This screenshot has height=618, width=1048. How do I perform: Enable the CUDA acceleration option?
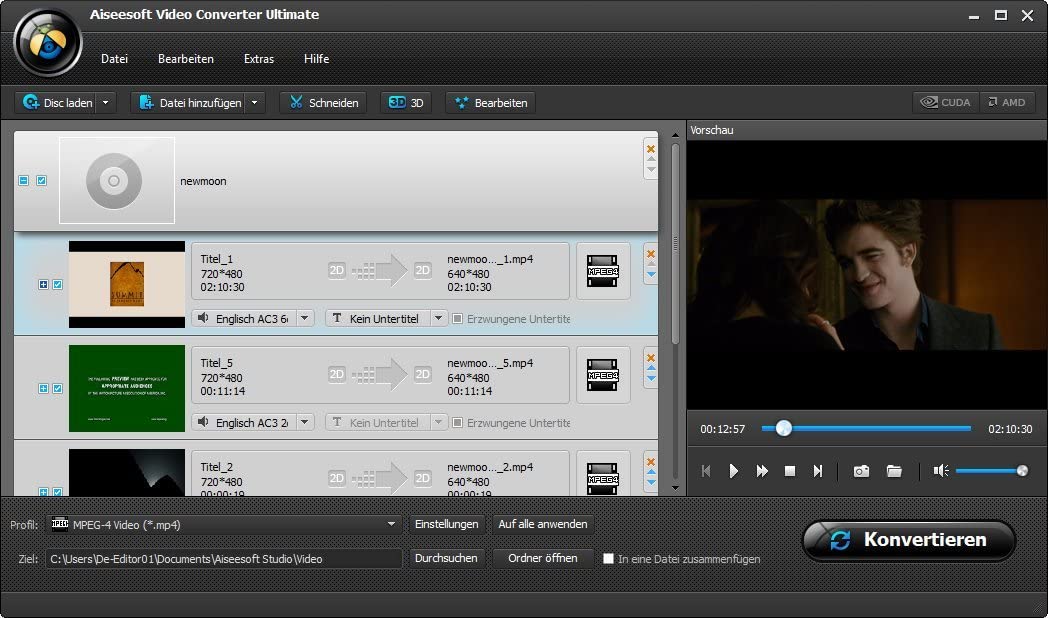pos(944,101)
